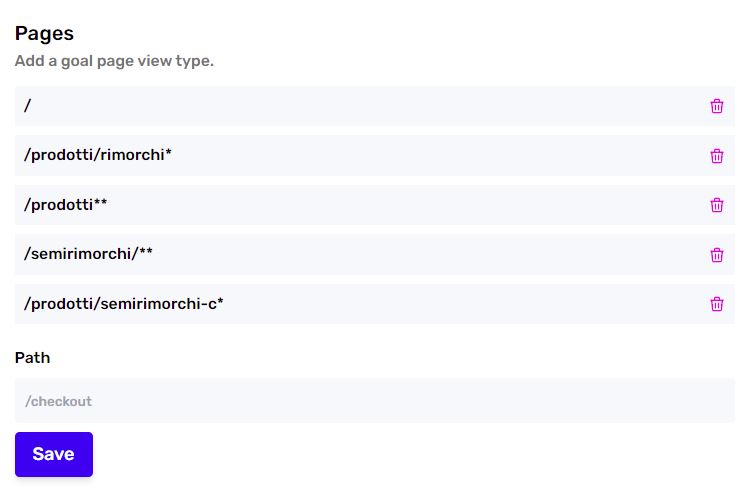Remove /prodotti/semirimorchi-c* using trash icon
This screenshot has height=494, width=750.
point(716,304)
